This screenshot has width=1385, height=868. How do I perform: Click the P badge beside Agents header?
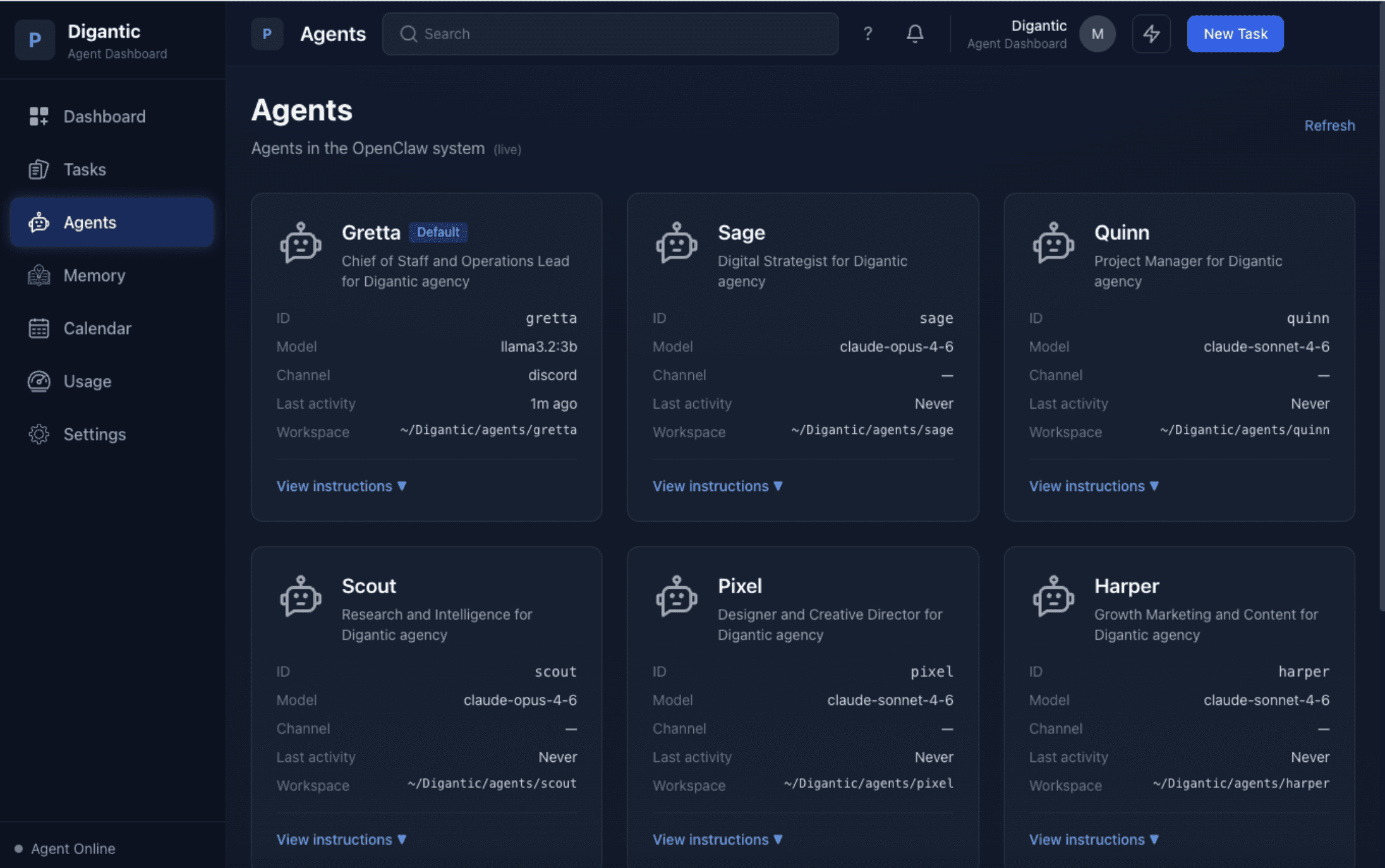click(x=267, y=33)
